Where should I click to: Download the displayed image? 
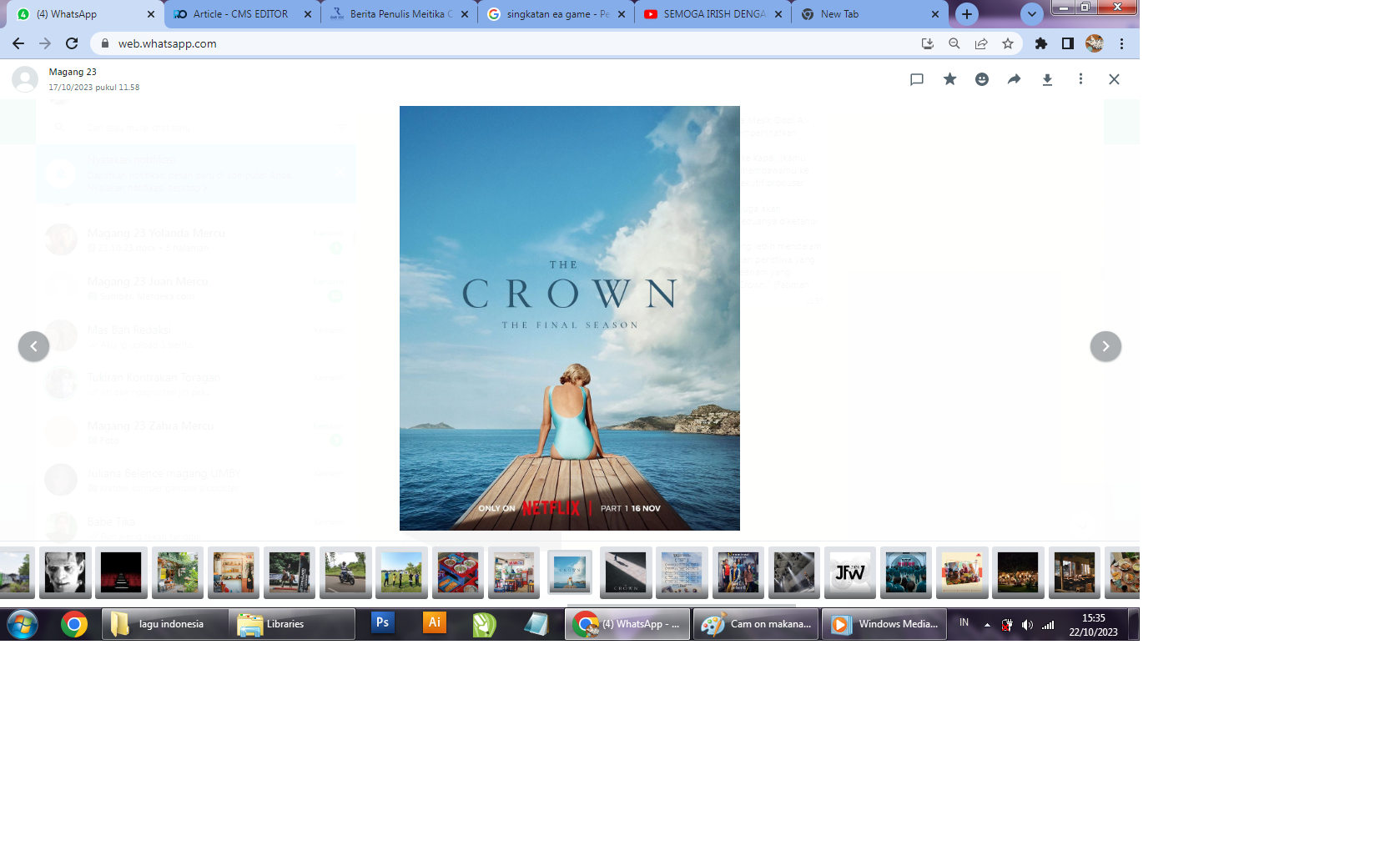(1047, 79)
